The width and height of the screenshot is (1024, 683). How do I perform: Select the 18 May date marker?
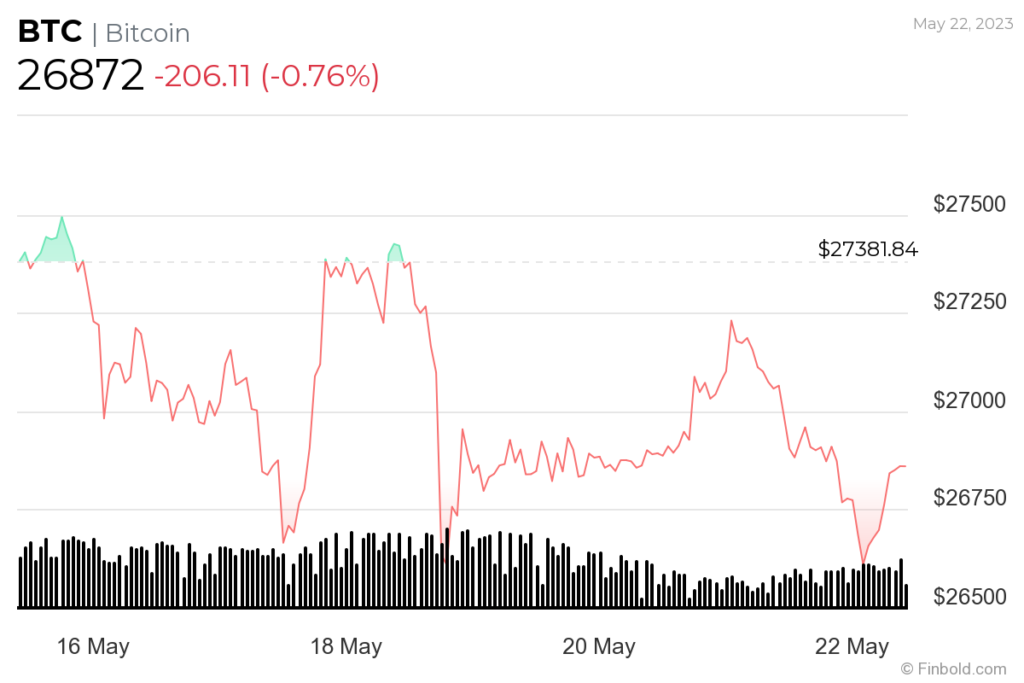coord(346,647)
